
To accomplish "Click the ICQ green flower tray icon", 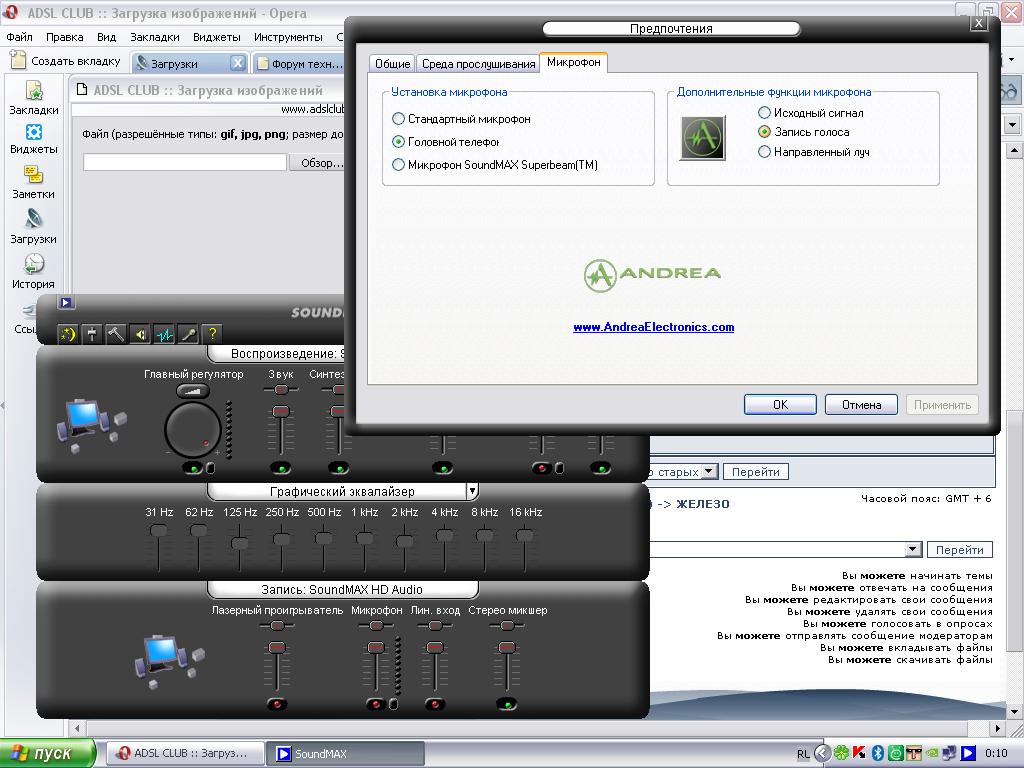I will [x=842, y=754].
